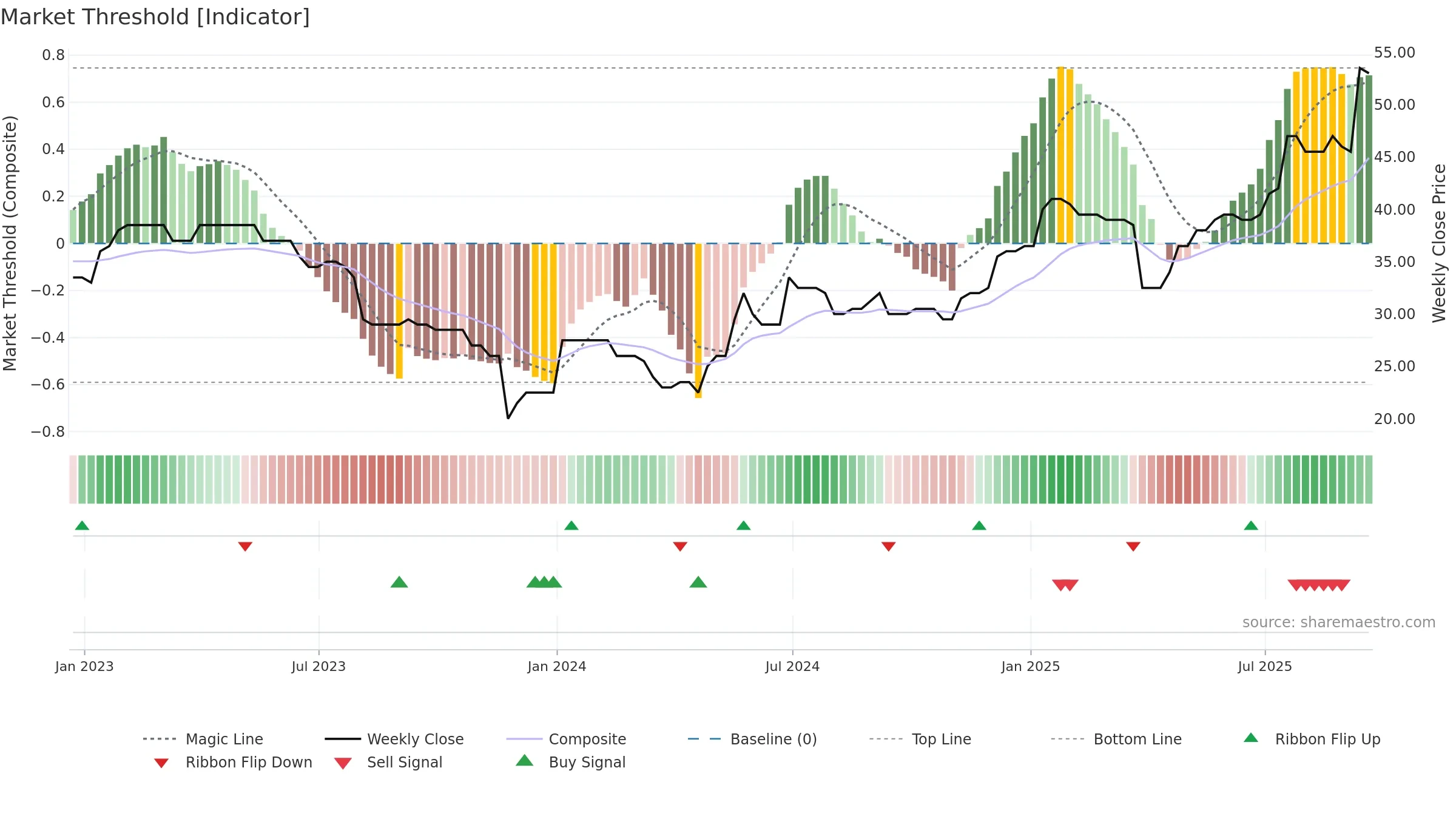Click the Market Threshold [Indicator] title

click(x=155, y=17)
